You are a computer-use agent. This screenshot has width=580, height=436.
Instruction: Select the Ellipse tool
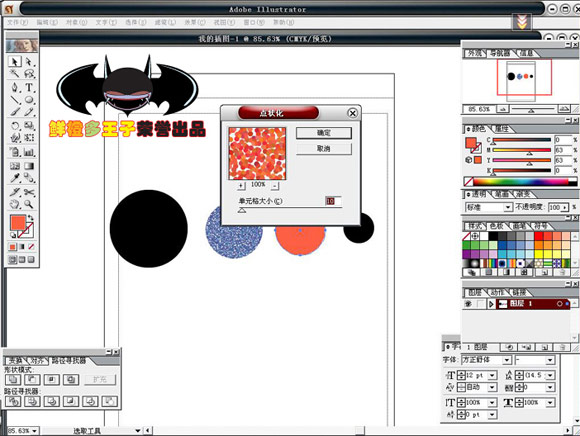point(29,100)
